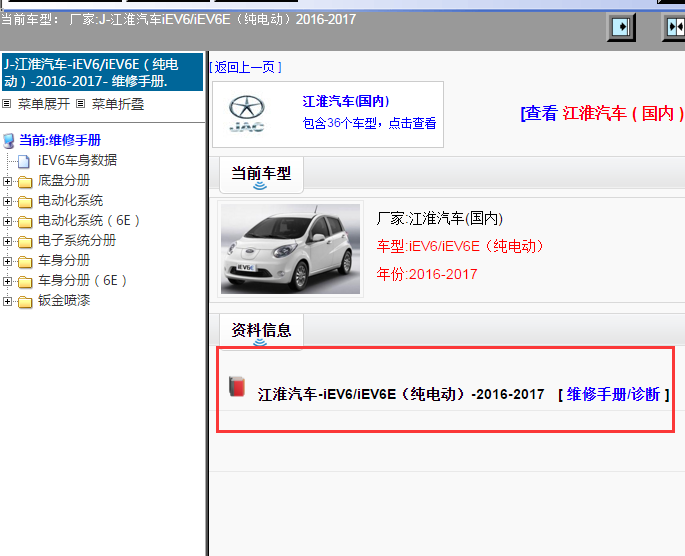This screenshot has width=685, height=556.
Task: Expand the 电动化系统（6E）tree node
Action: (7, 221)
